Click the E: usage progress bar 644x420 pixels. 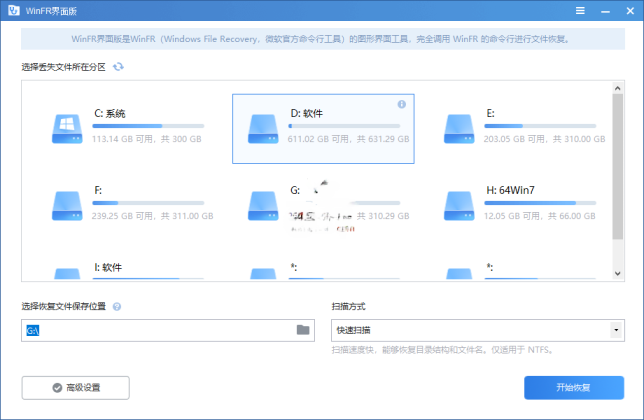[540, 126]
